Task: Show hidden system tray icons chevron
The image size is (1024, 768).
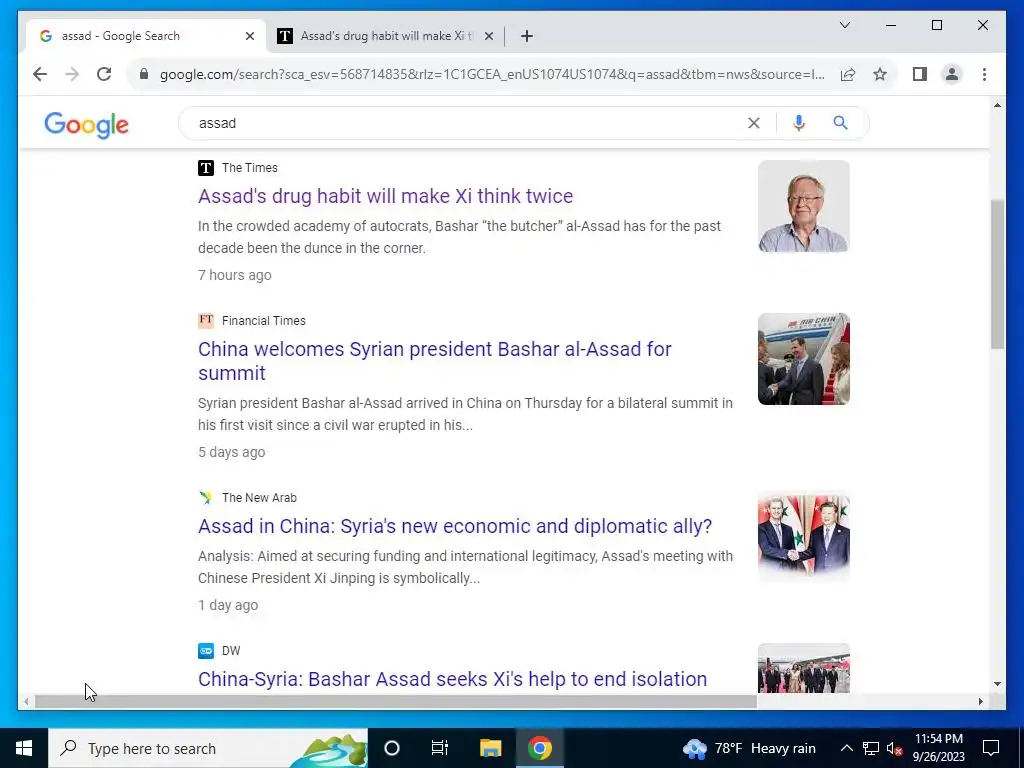Action: (846, 748)
